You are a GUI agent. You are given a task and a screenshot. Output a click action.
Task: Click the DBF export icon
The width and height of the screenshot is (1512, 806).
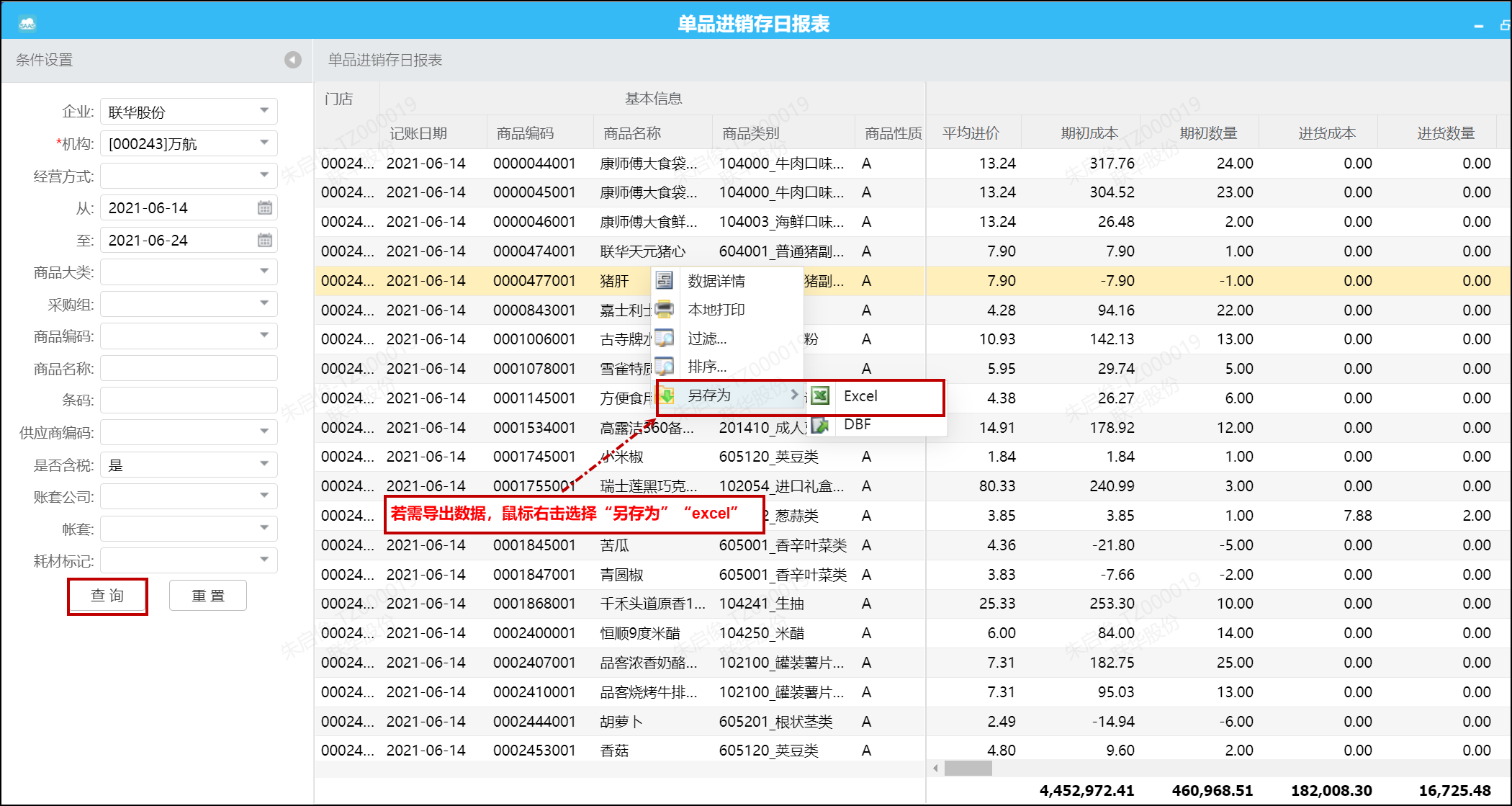820,425
